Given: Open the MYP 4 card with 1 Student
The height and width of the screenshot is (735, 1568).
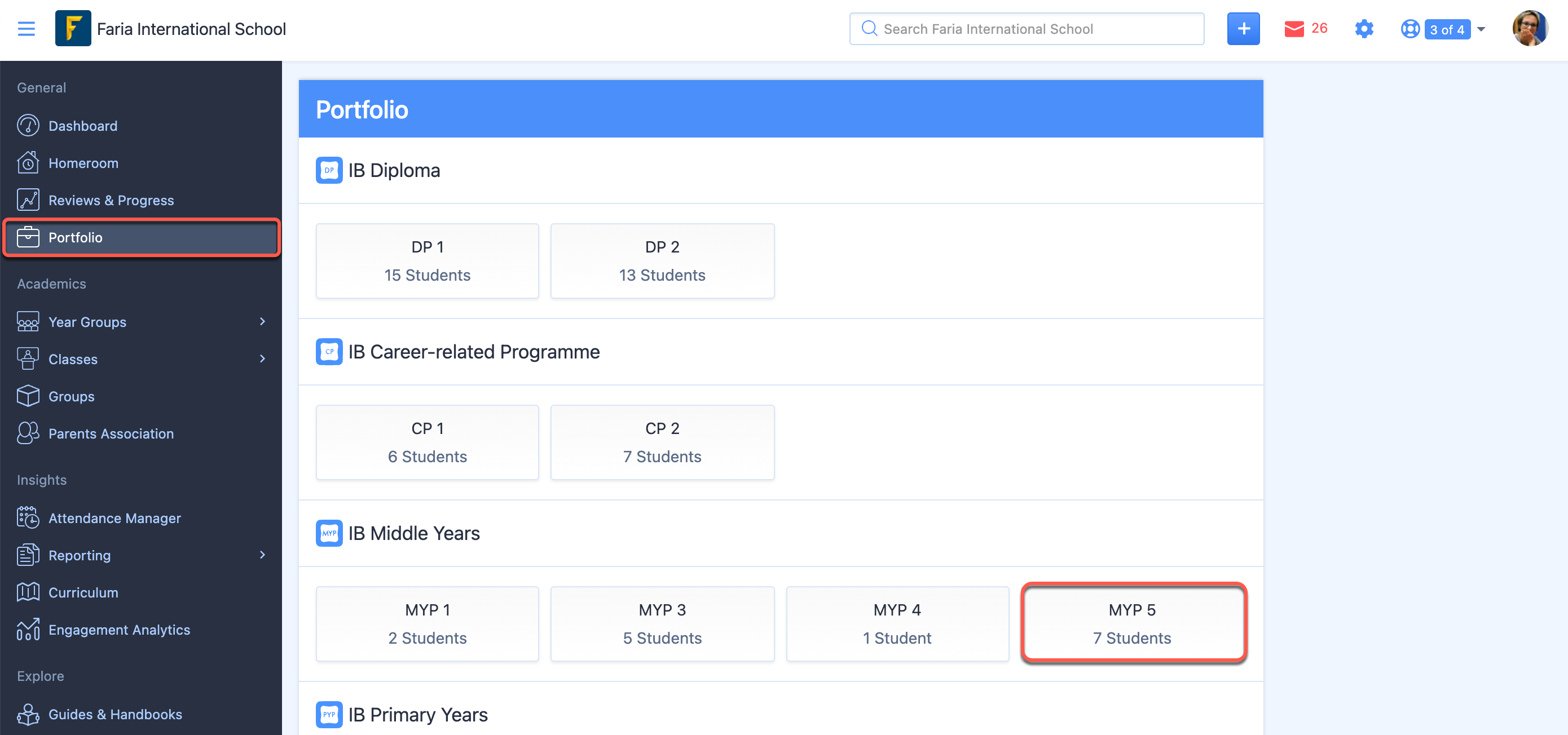Looking at the screenshot, I should coord(897,623).
